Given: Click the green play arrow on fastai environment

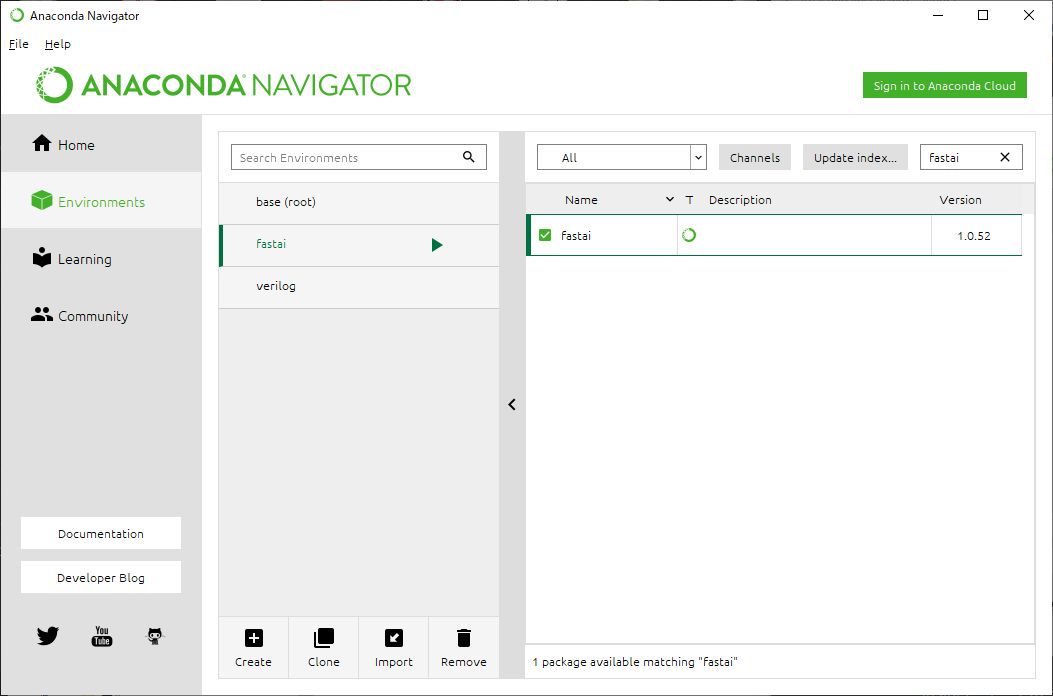Looking at the screenshot, I should click(437, 245).
